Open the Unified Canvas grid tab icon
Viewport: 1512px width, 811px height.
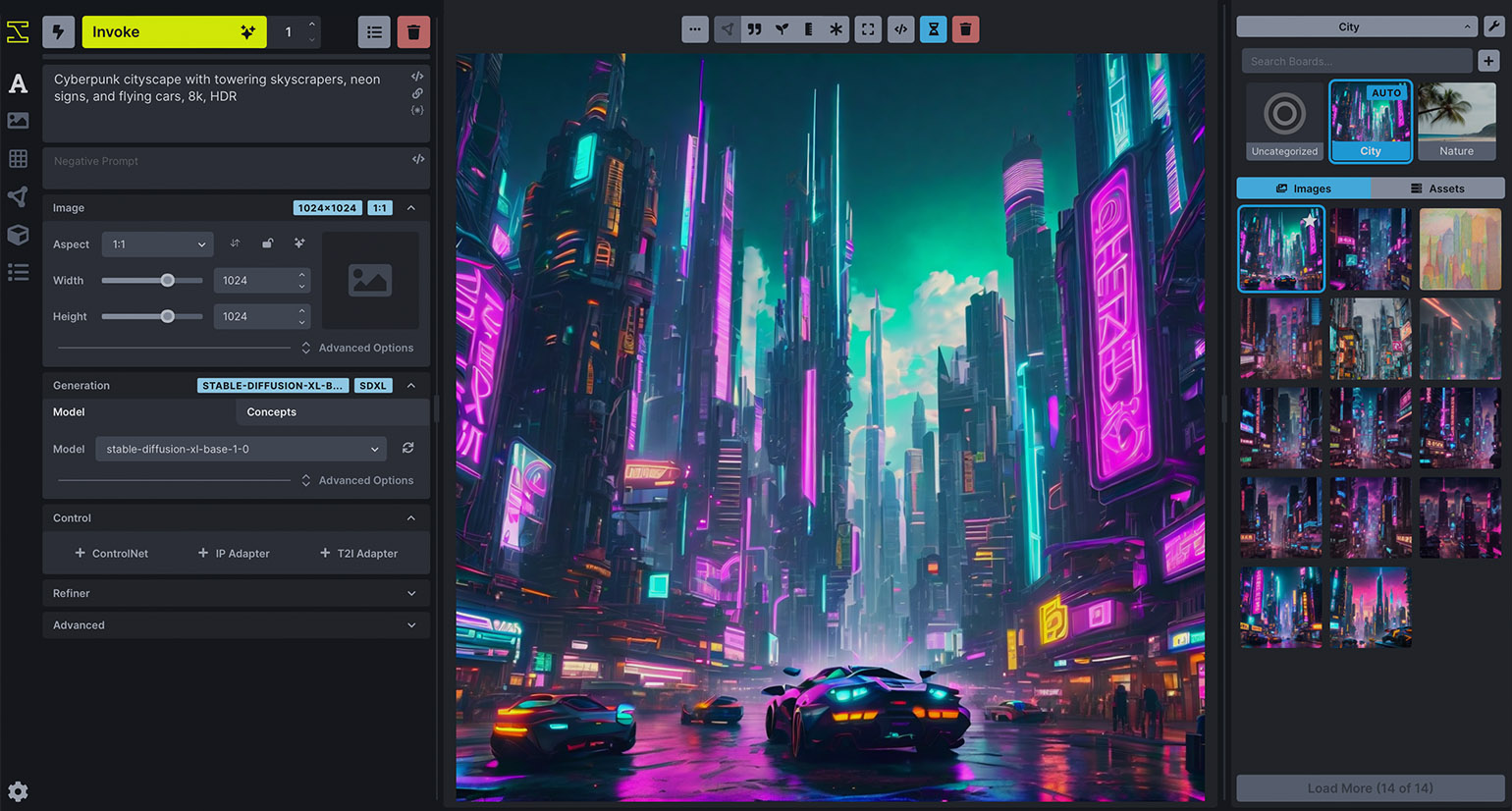tap(18, 158)
